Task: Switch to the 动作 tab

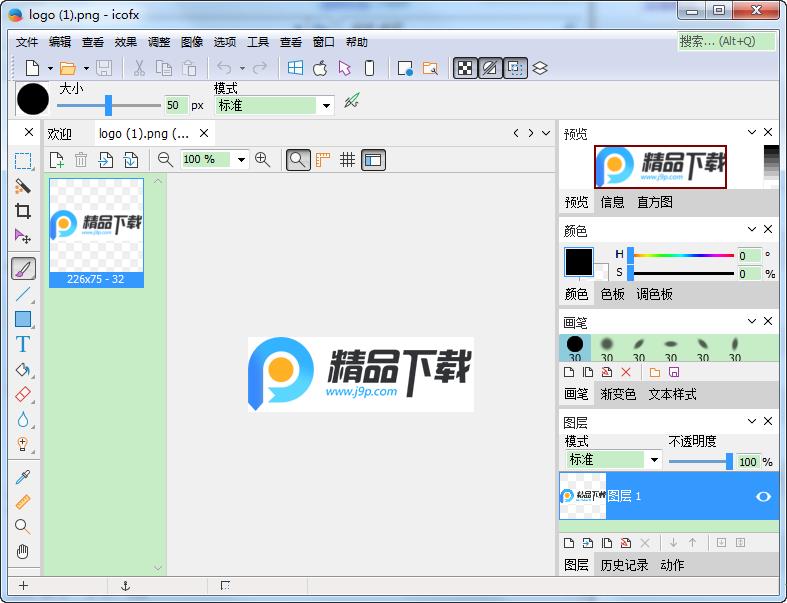Action: (672, 565)
